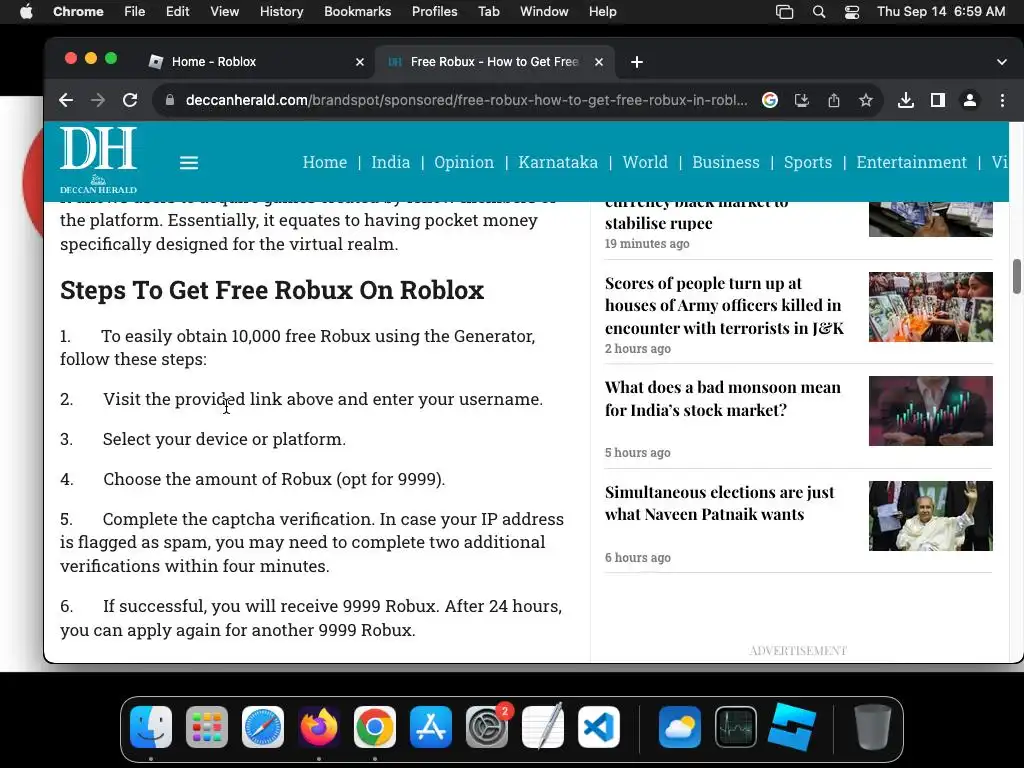Open System Settings from the dock
The image size is (1024, 768).
[487, 727]
